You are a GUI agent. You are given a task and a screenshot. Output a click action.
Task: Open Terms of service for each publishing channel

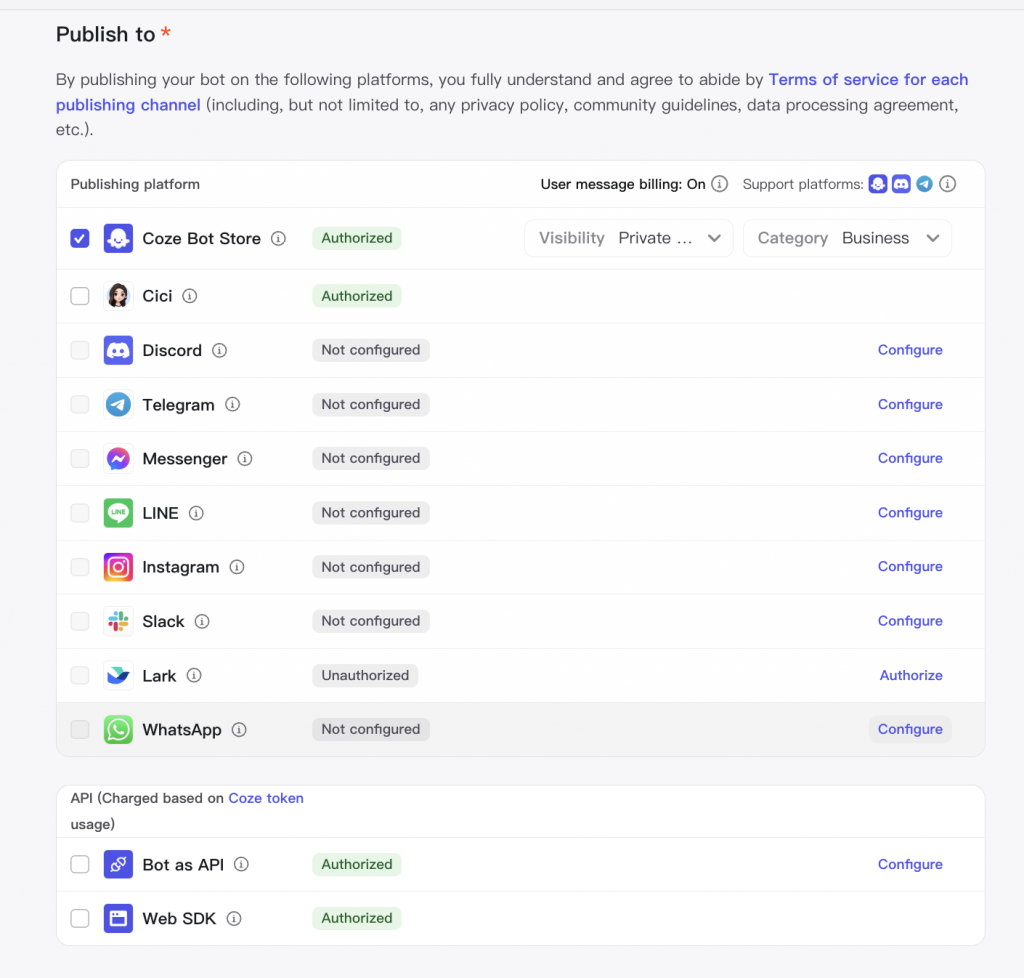click(x=868, y=79)
